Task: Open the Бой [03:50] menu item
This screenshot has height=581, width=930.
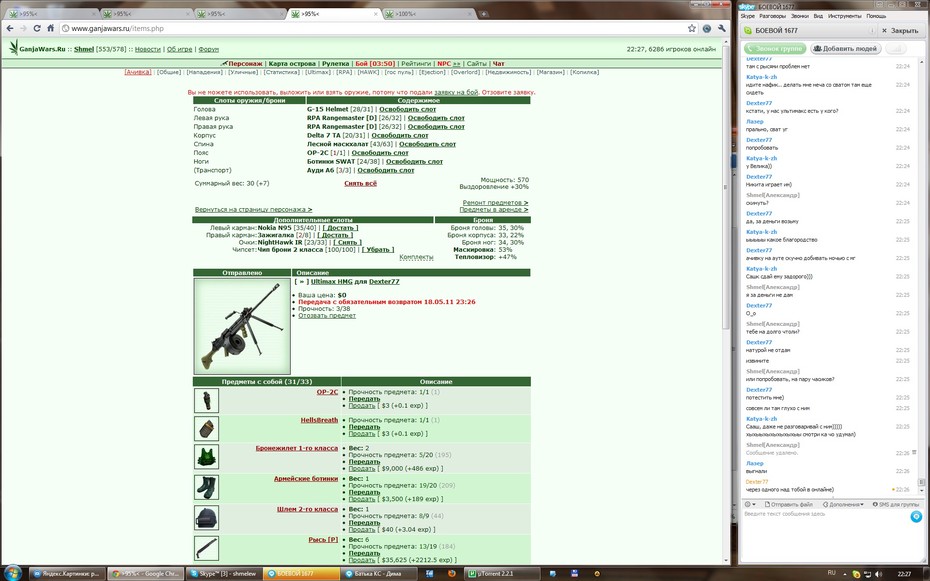Action: [x=375, y=63]
